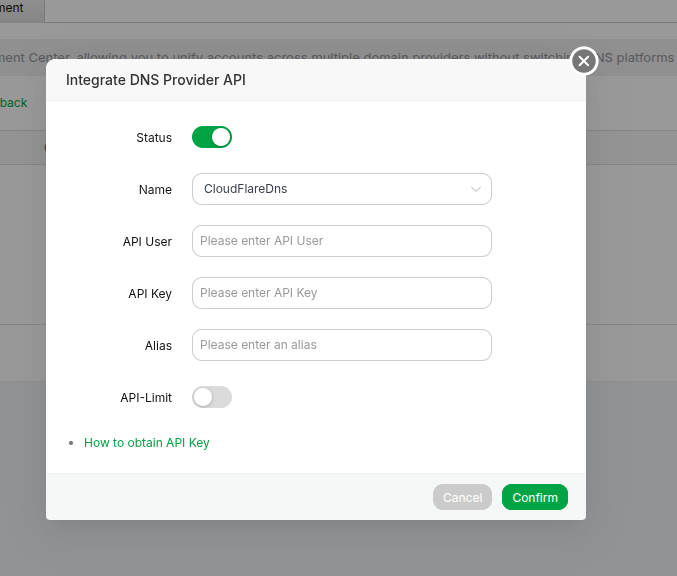Click into the API Key field
677x576 pixels.
click(x=341, y=293)
